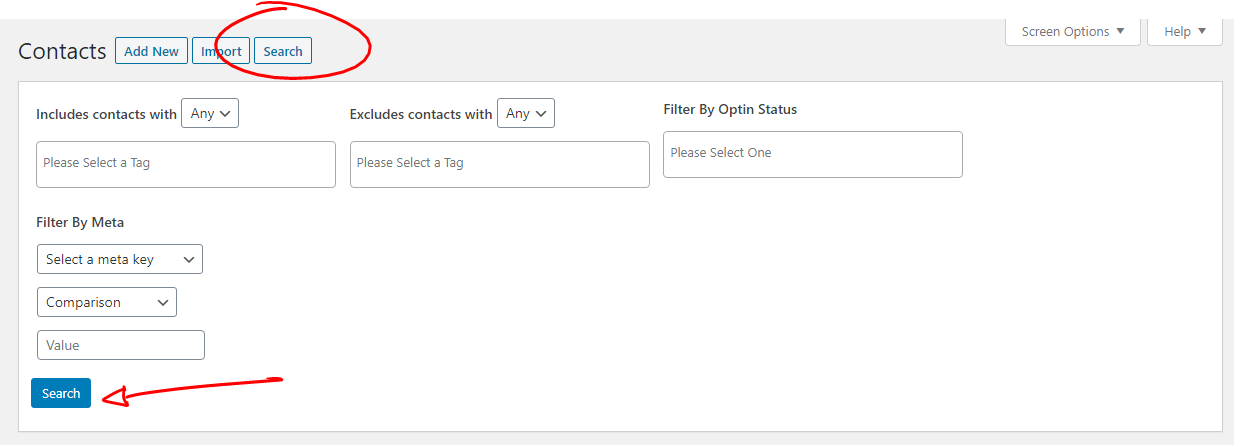Click the Includes contacts with label
This screenshot has width=1234, height=445.
pyautogui.click(x=106, y=114)
